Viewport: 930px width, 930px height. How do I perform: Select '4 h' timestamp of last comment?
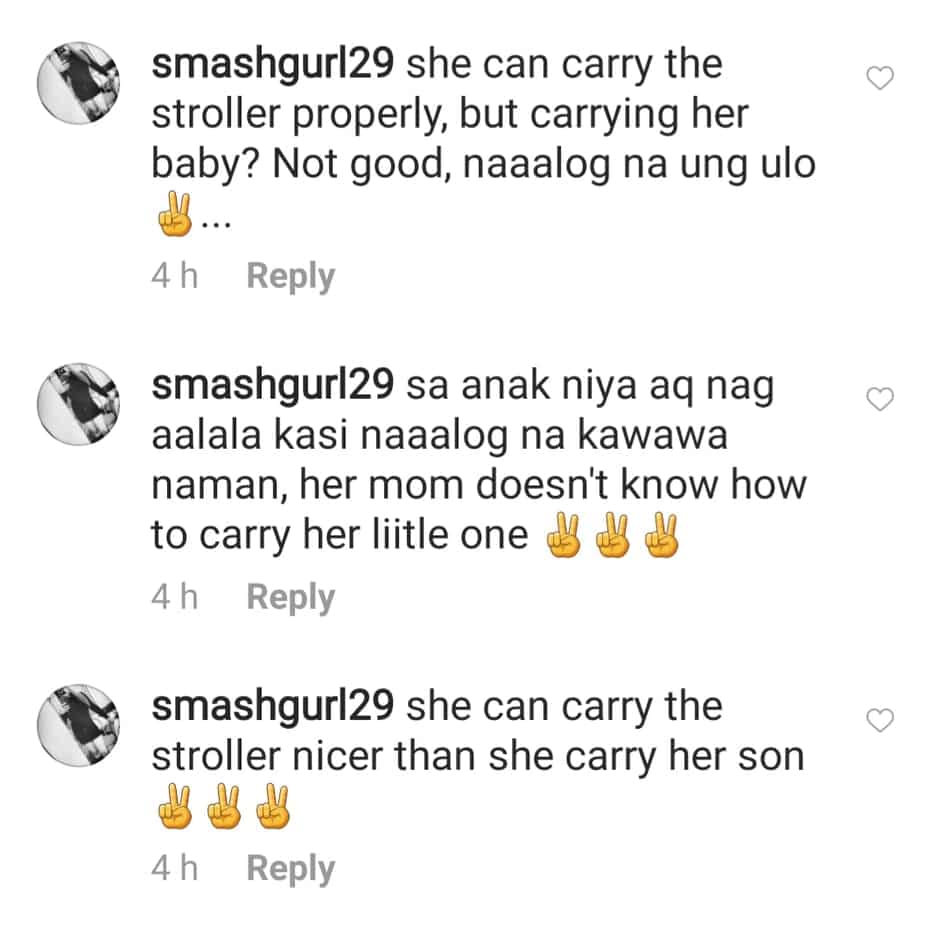click(174, 868)
